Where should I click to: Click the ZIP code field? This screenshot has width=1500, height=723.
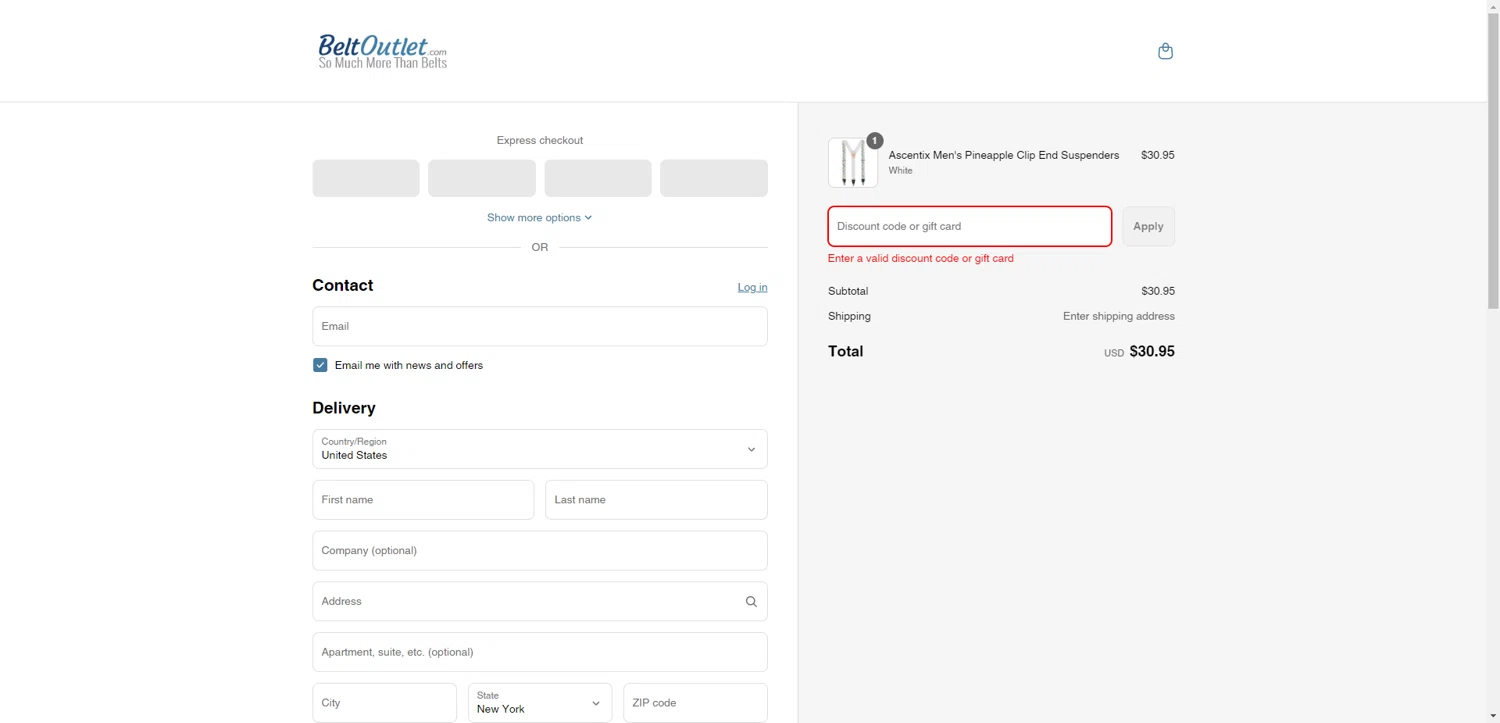(695, 703)
